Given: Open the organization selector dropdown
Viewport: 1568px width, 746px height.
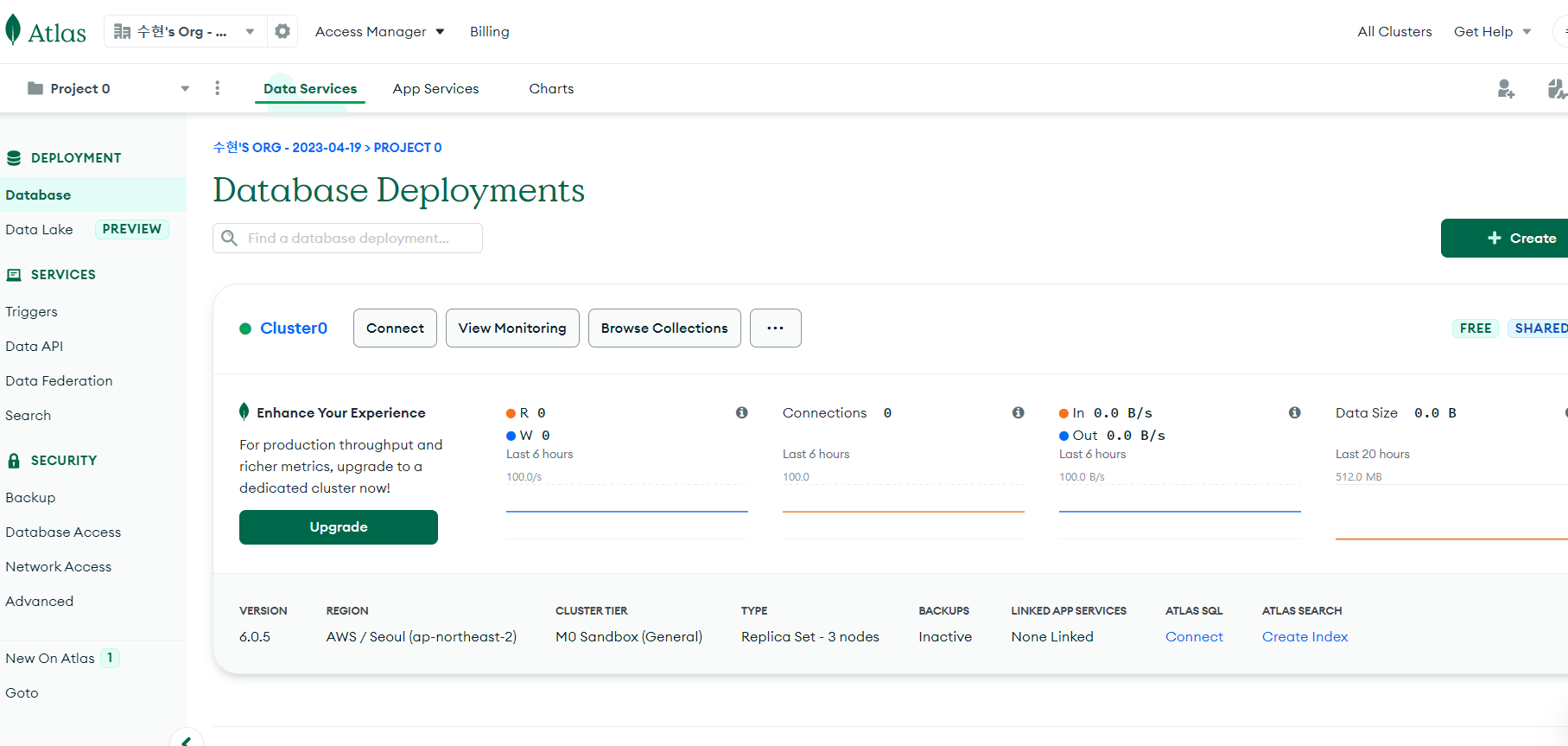Looking at the screenshot, I should [185, 31].
